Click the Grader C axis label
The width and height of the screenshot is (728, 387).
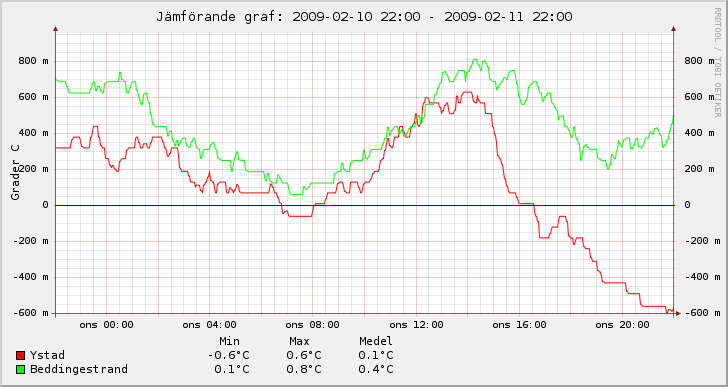pyautogui.click(x=16, y=172)
